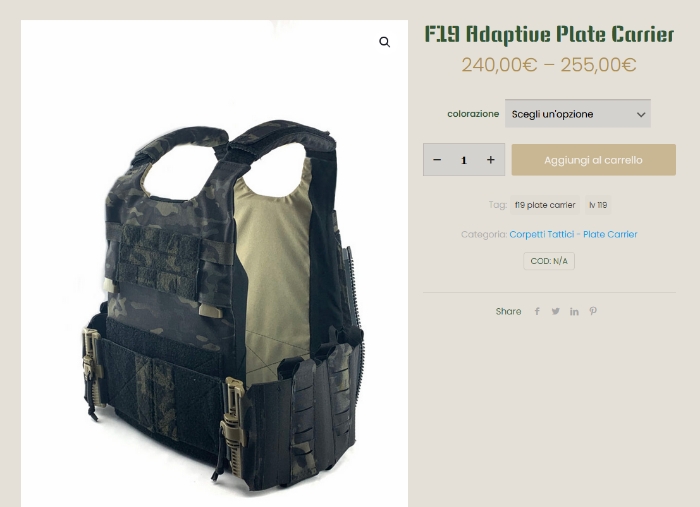Viewport: 700px width, 507px height.
Task: Click the price range text
Action: coord(549,65)
